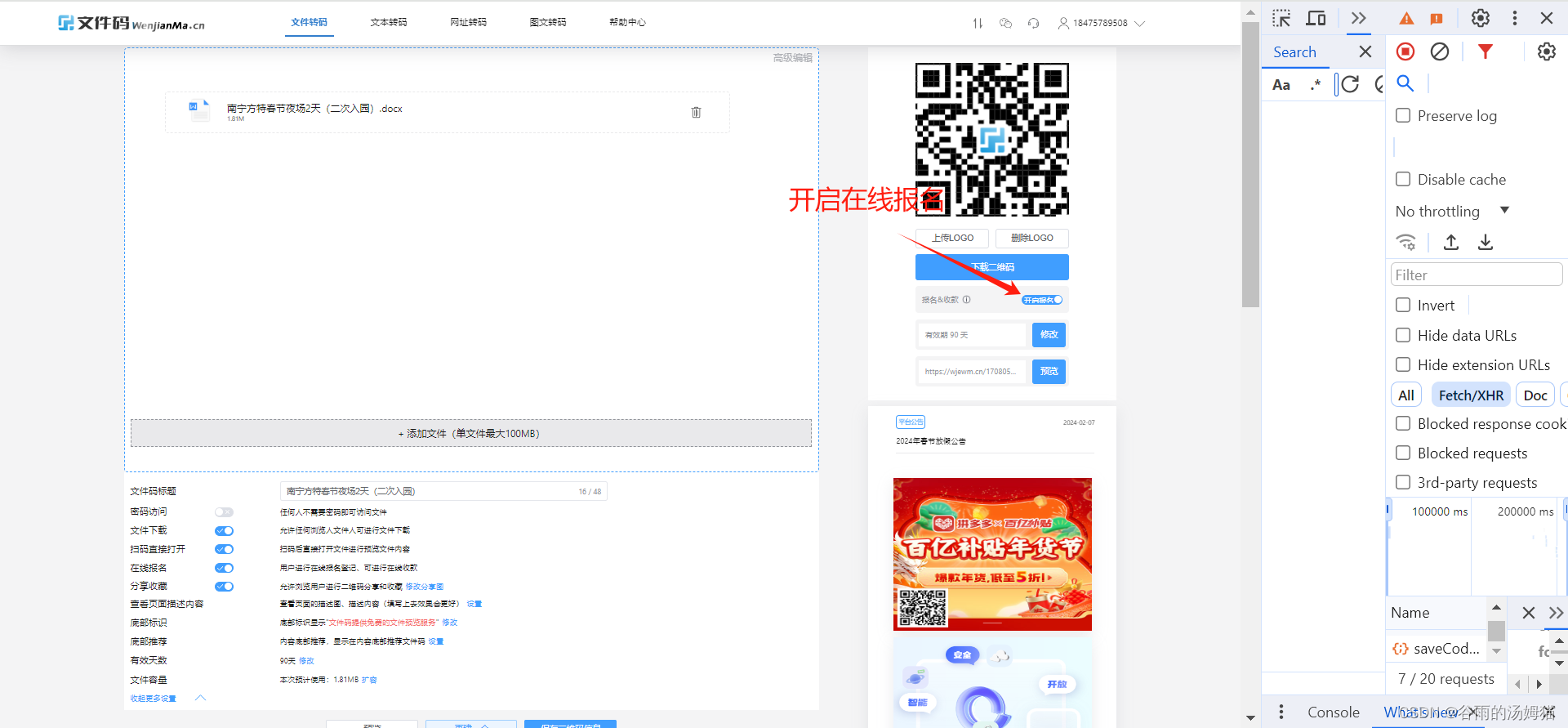Open the 图文转码 tab
Screen dimensions: 1568x728
pos(548,22)
